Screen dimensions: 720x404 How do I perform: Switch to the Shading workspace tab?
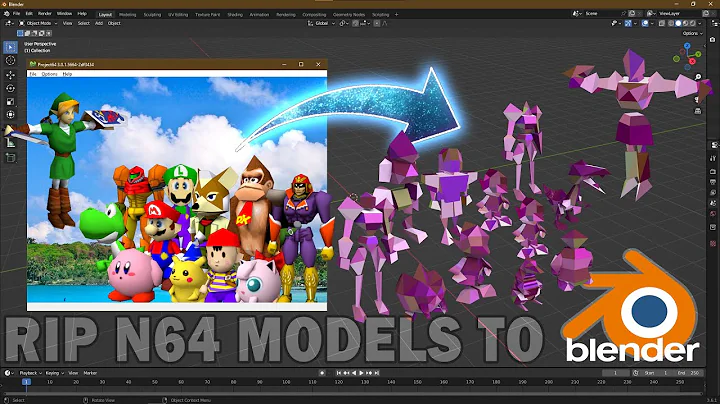[235, 15]
